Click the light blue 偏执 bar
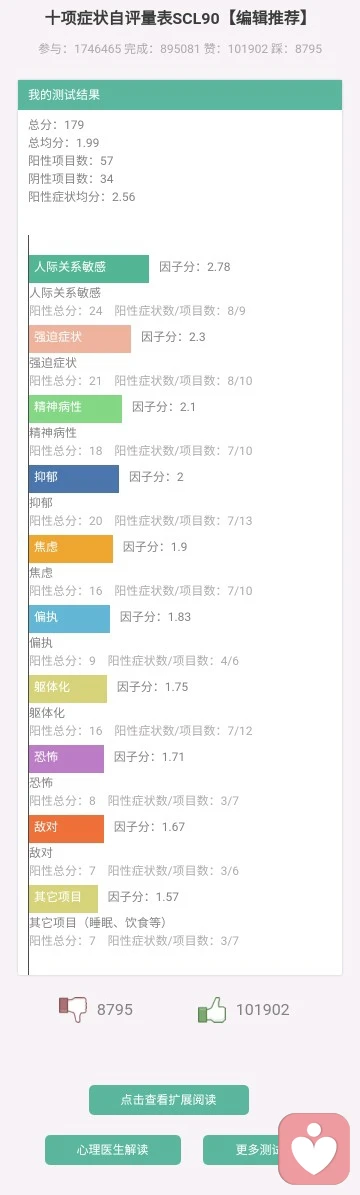Image resolution: width=360 pixels, height=1195 pixels. (x=69, y=619)
